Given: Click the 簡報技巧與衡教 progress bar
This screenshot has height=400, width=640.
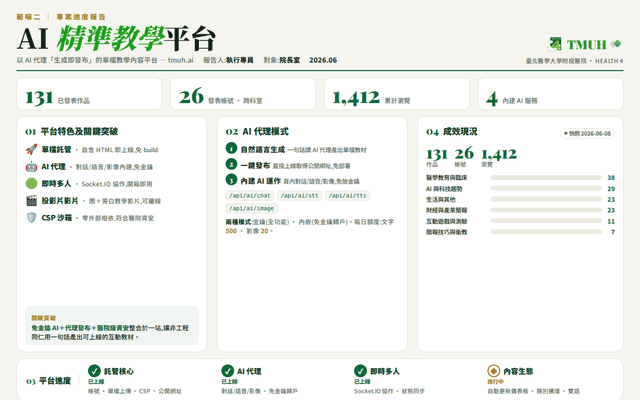Looking at the screenshot, I should [546, 232].
